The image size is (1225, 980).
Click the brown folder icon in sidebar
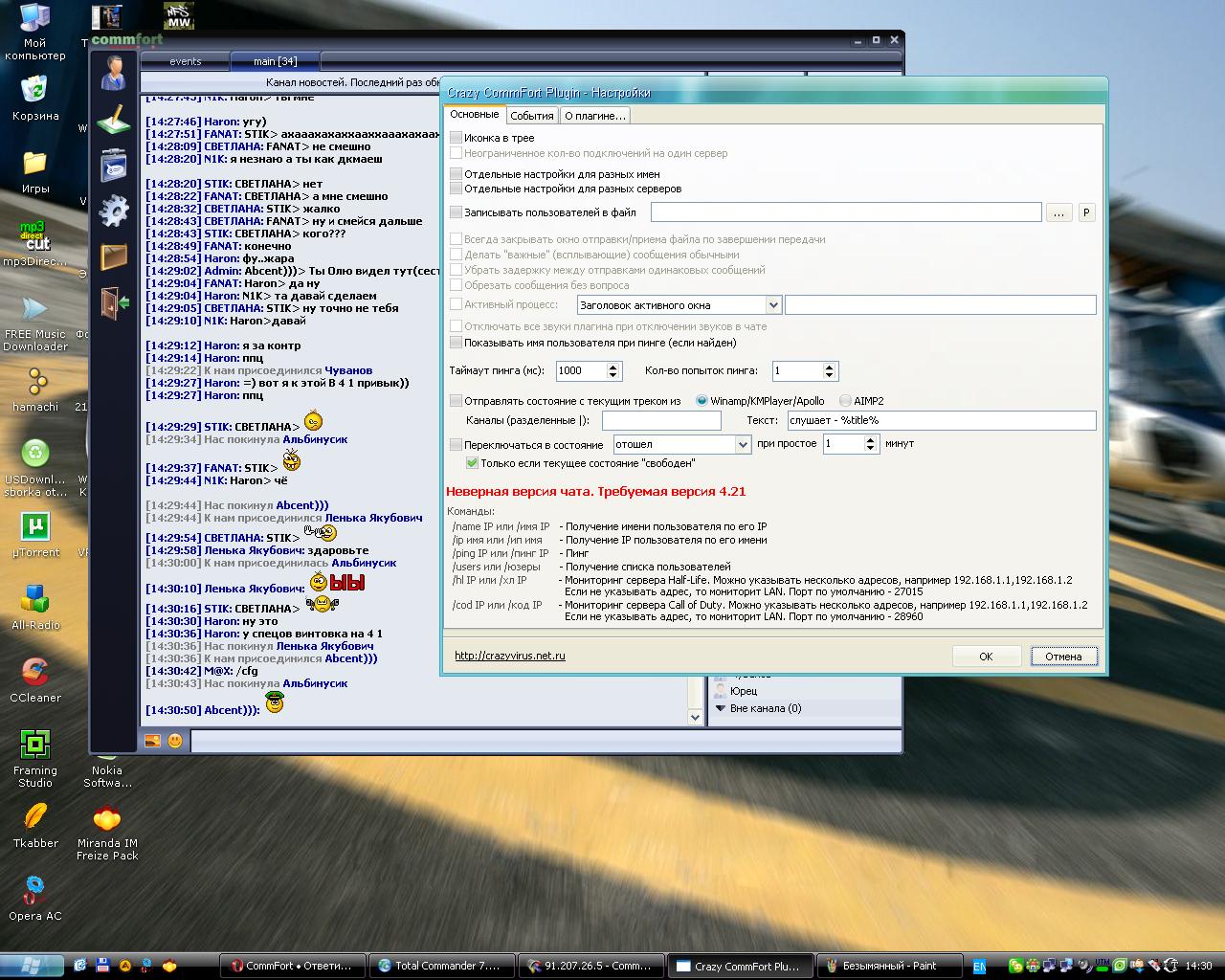click(114, 256)
